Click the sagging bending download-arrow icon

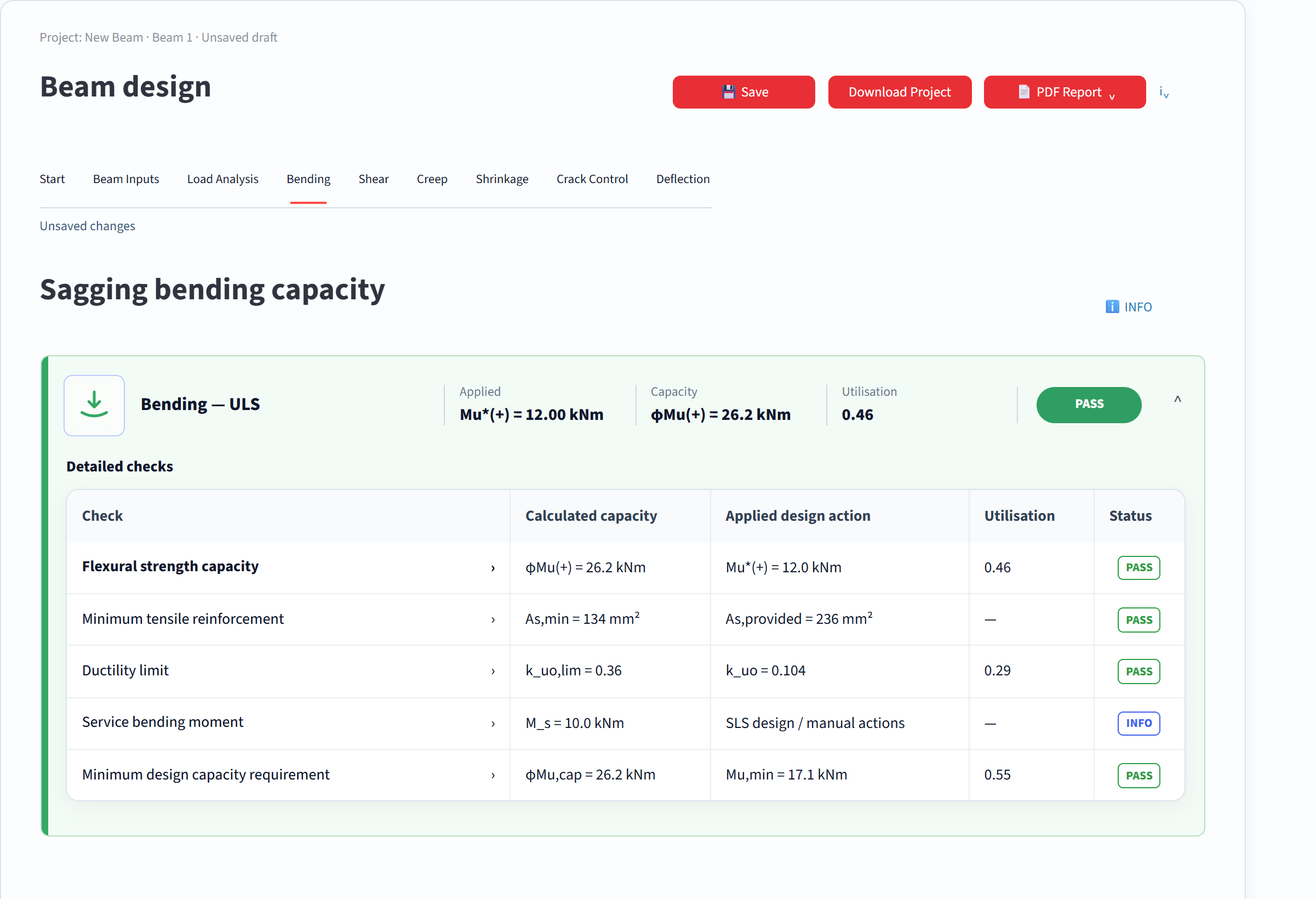[x=94, y=405]
